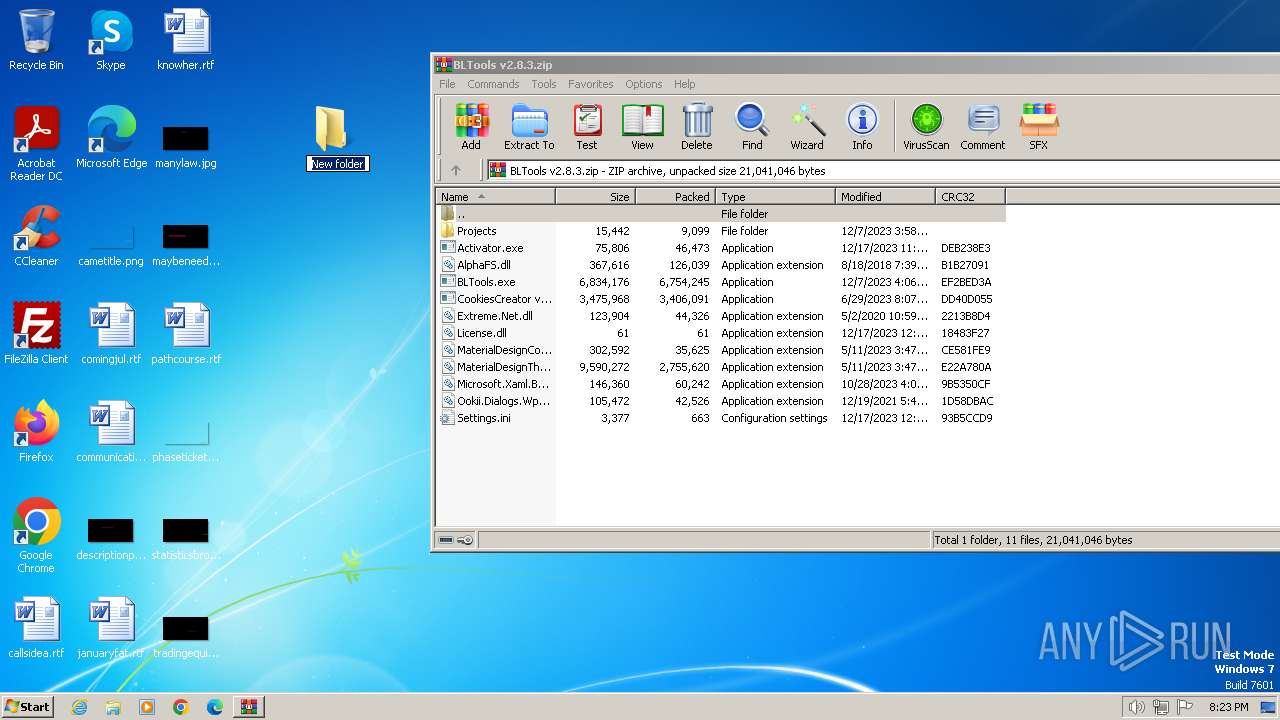Open CCleaner desktop shortcut
The width and height of the screenshot is (1280, 720).
pos(36,237)
